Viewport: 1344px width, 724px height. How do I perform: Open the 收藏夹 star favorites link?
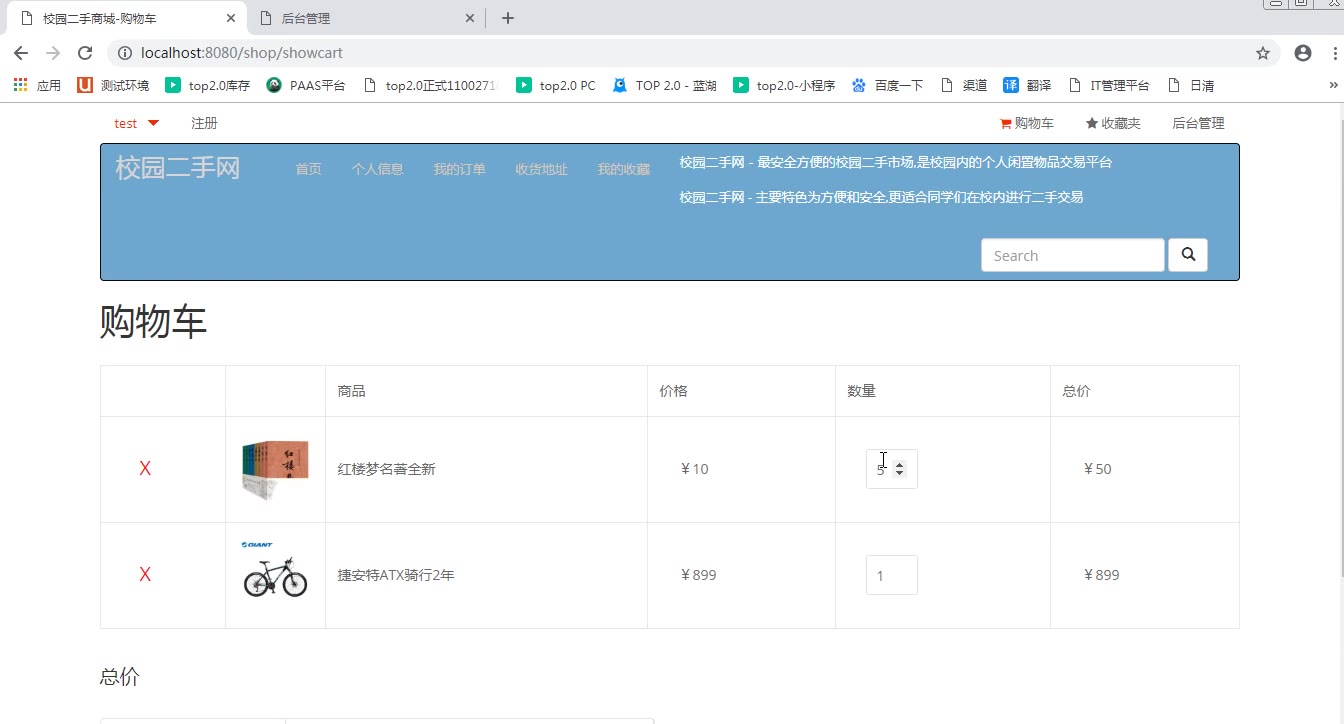point(1113,124)
